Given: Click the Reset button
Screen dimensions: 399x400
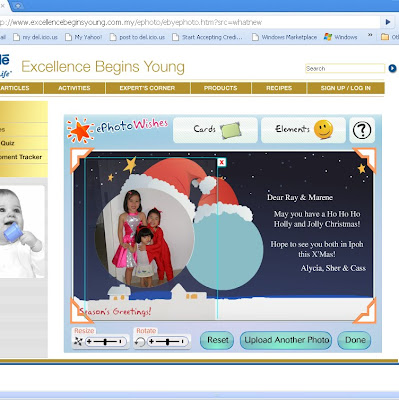Looking at the screenshot, I should (x=217, y=340).
